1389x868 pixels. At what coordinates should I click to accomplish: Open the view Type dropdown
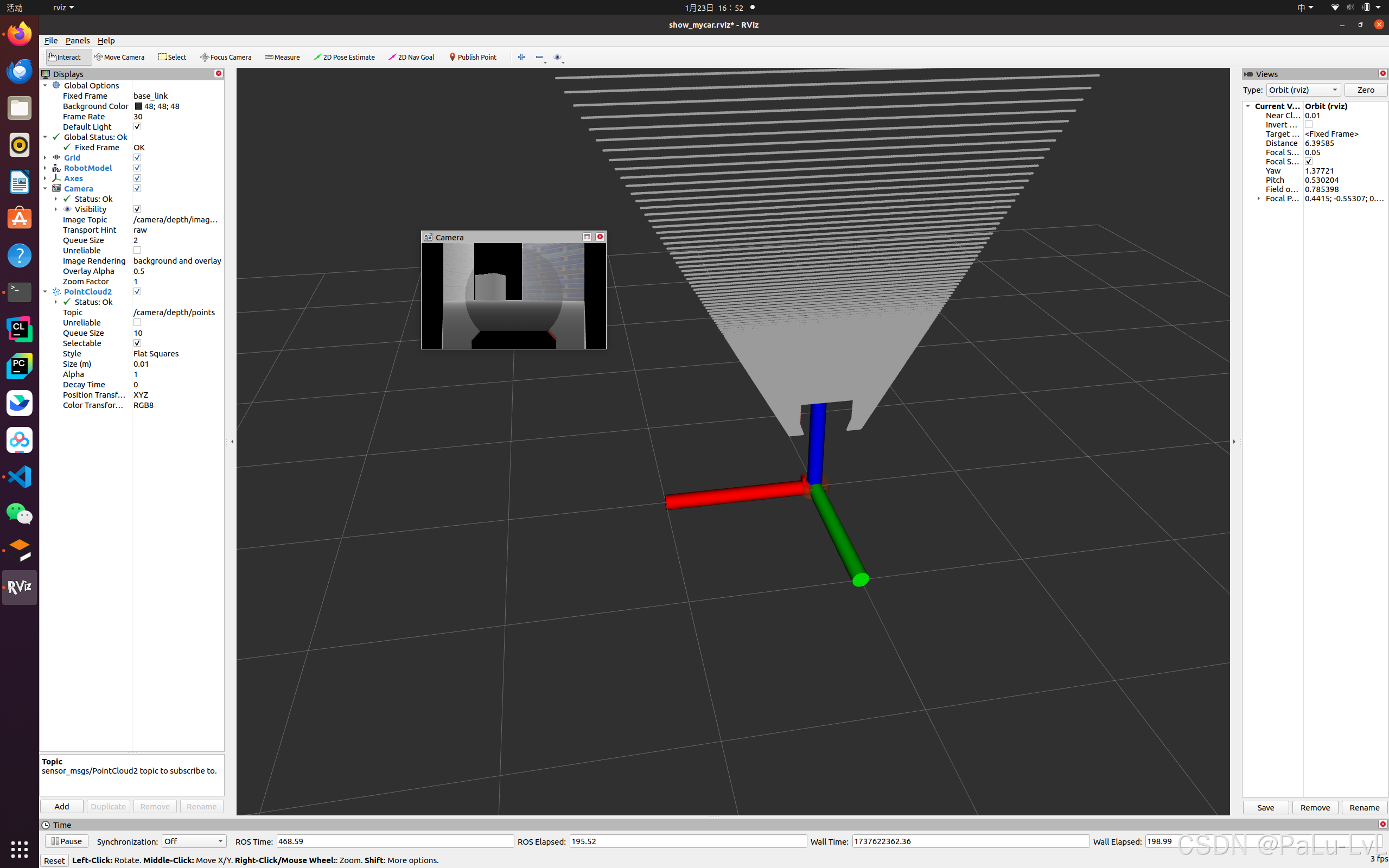pyautogui.click(x=1303, y=90)
